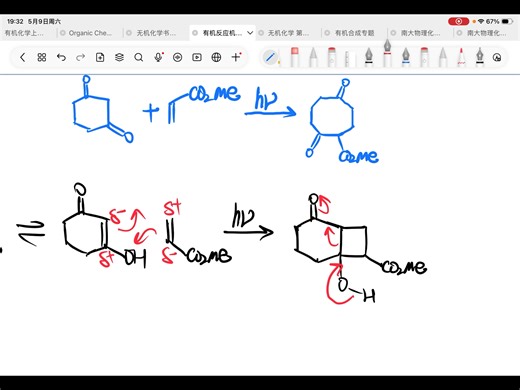Switch to the 有机化学上 tab
Viewport: 520px width, 390px height.
coord(24,33)
